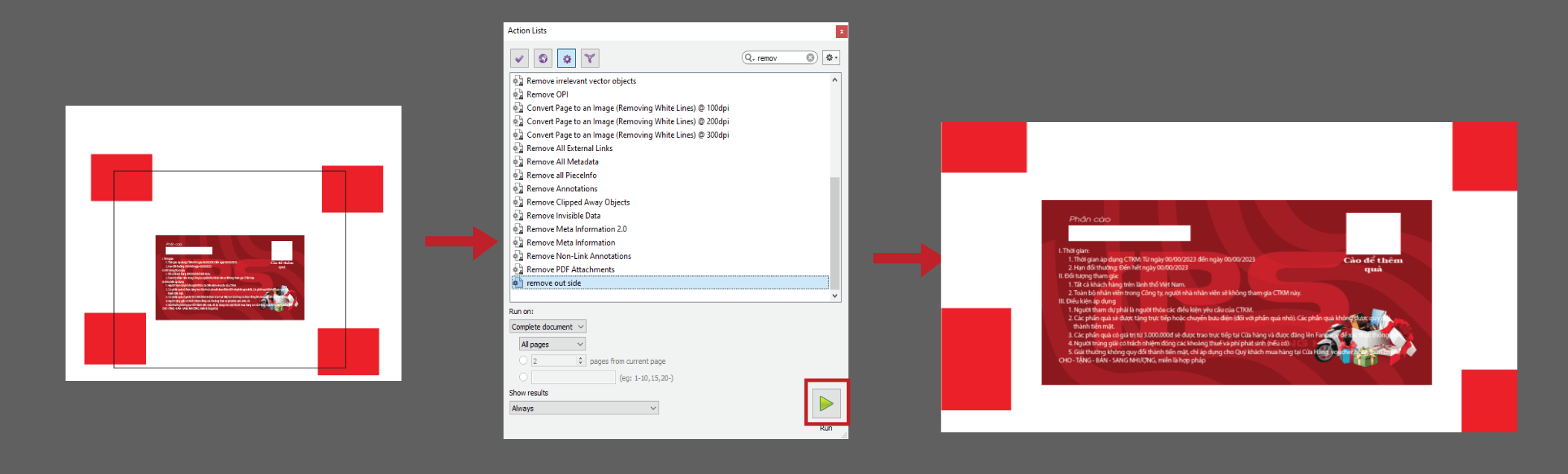Click the purple branching-arrows toolbar icon
The image size is (1568, 474).
pyautogui.click(x=589, y=58)
